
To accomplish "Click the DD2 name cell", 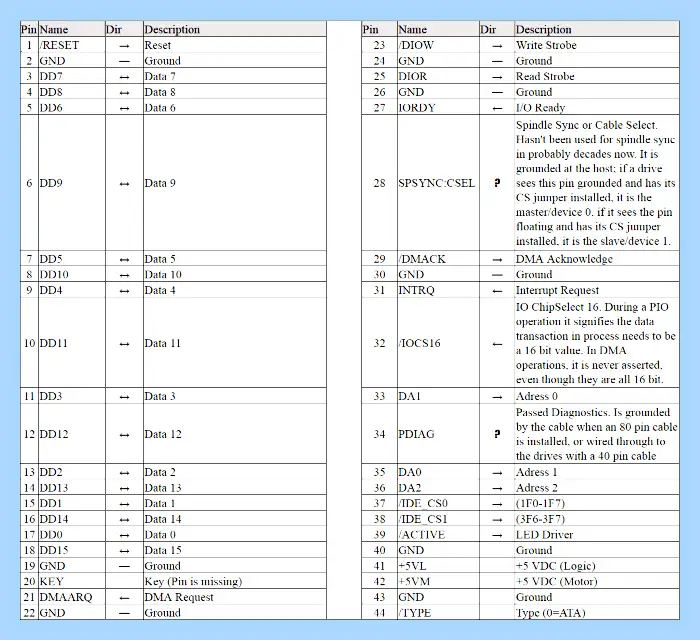I will click(72, 472).
